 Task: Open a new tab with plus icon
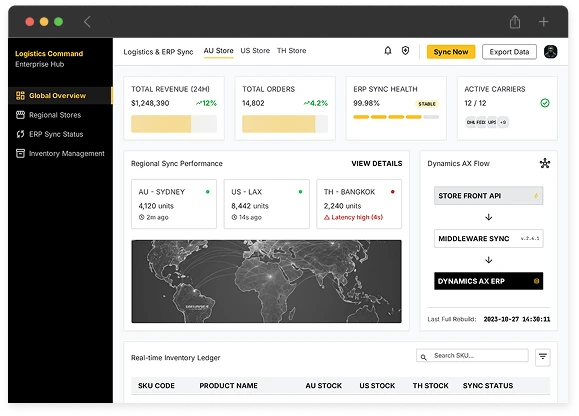click(x=543, y=22)
